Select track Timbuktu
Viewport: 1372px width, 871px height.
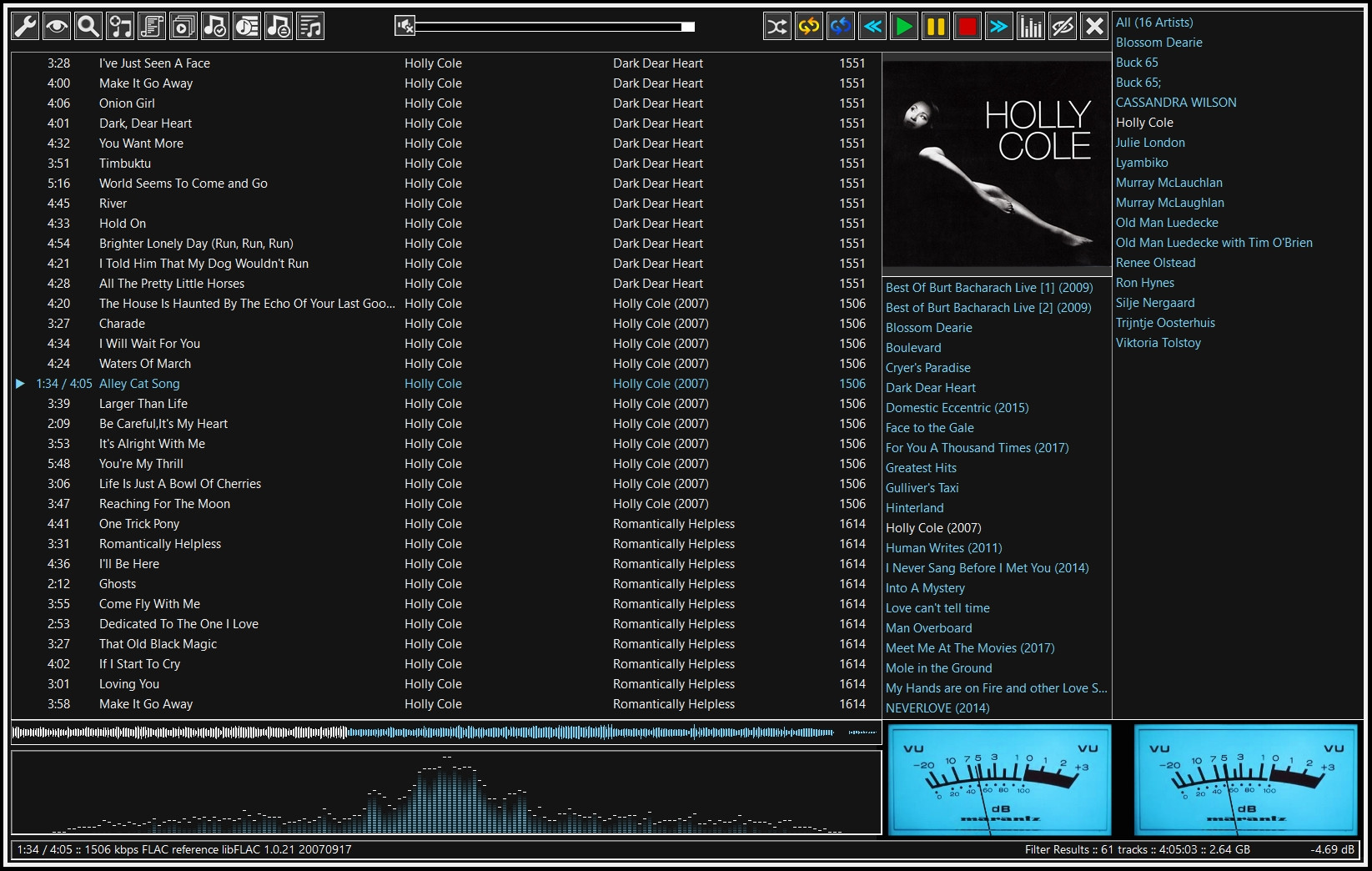[x=446, y=164]
